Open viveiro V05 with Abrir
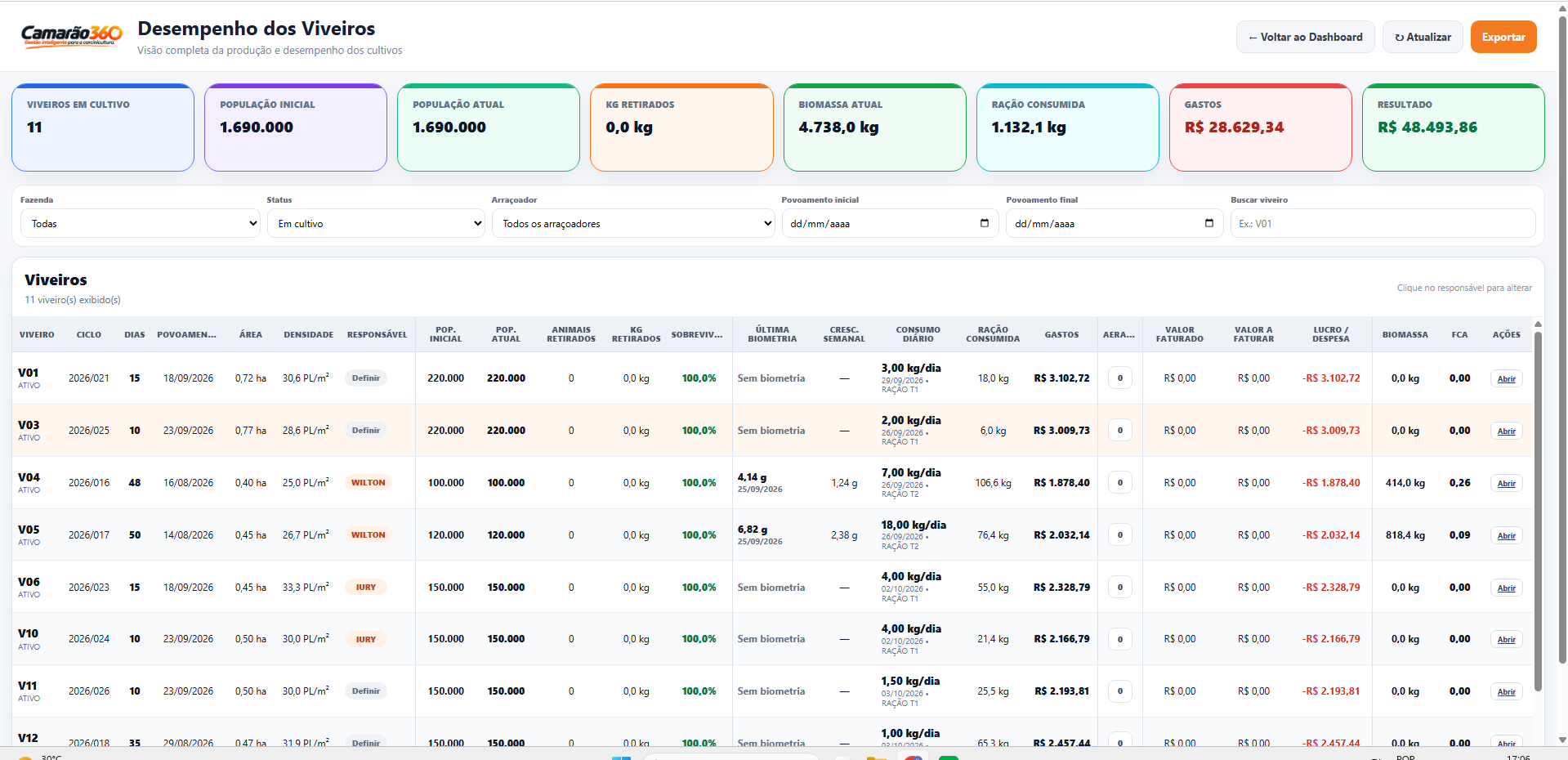Screen dimensions: 1568x760 (1506, 535)
